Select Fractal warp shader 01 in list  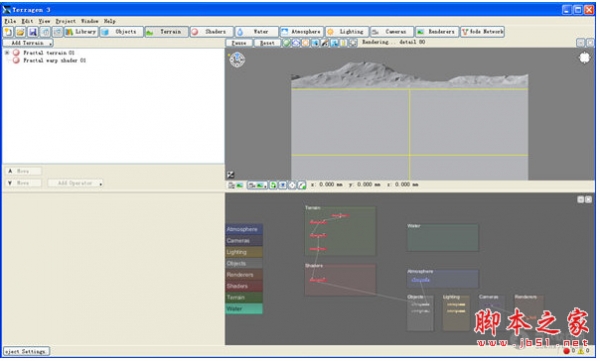point(54,60)
